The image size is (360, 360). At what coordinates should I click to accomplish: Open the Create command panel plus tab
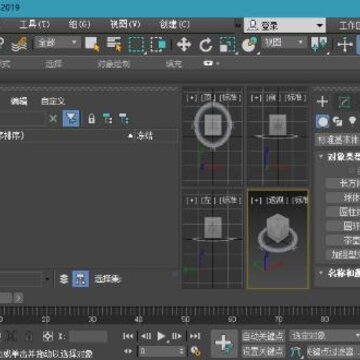pos(322,102)
